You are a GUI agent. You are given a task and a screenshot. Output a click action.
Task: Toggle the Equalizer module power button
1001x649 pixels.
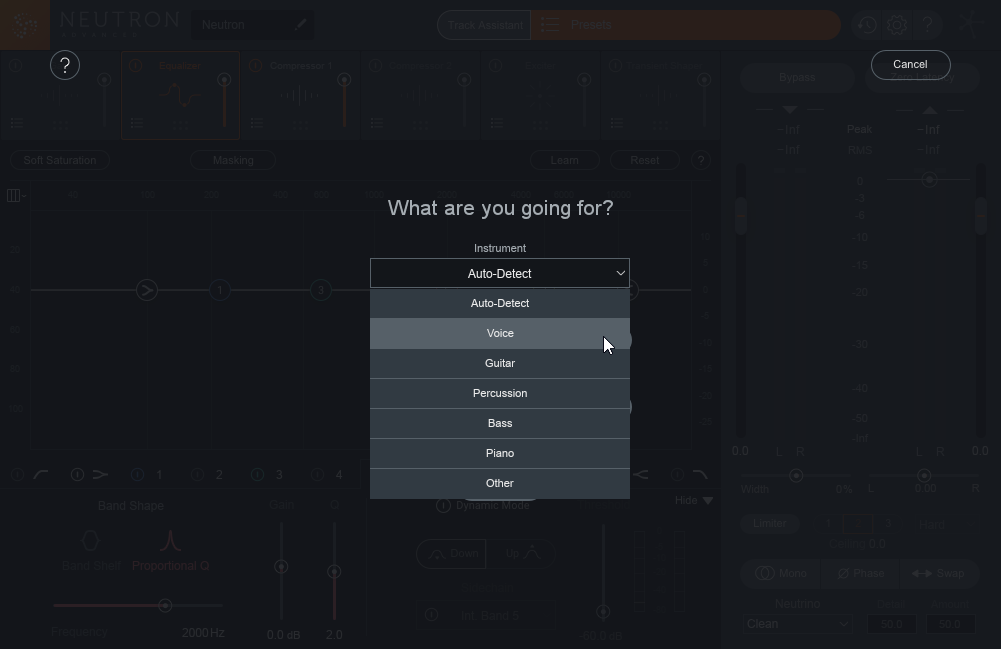[135, 66]
